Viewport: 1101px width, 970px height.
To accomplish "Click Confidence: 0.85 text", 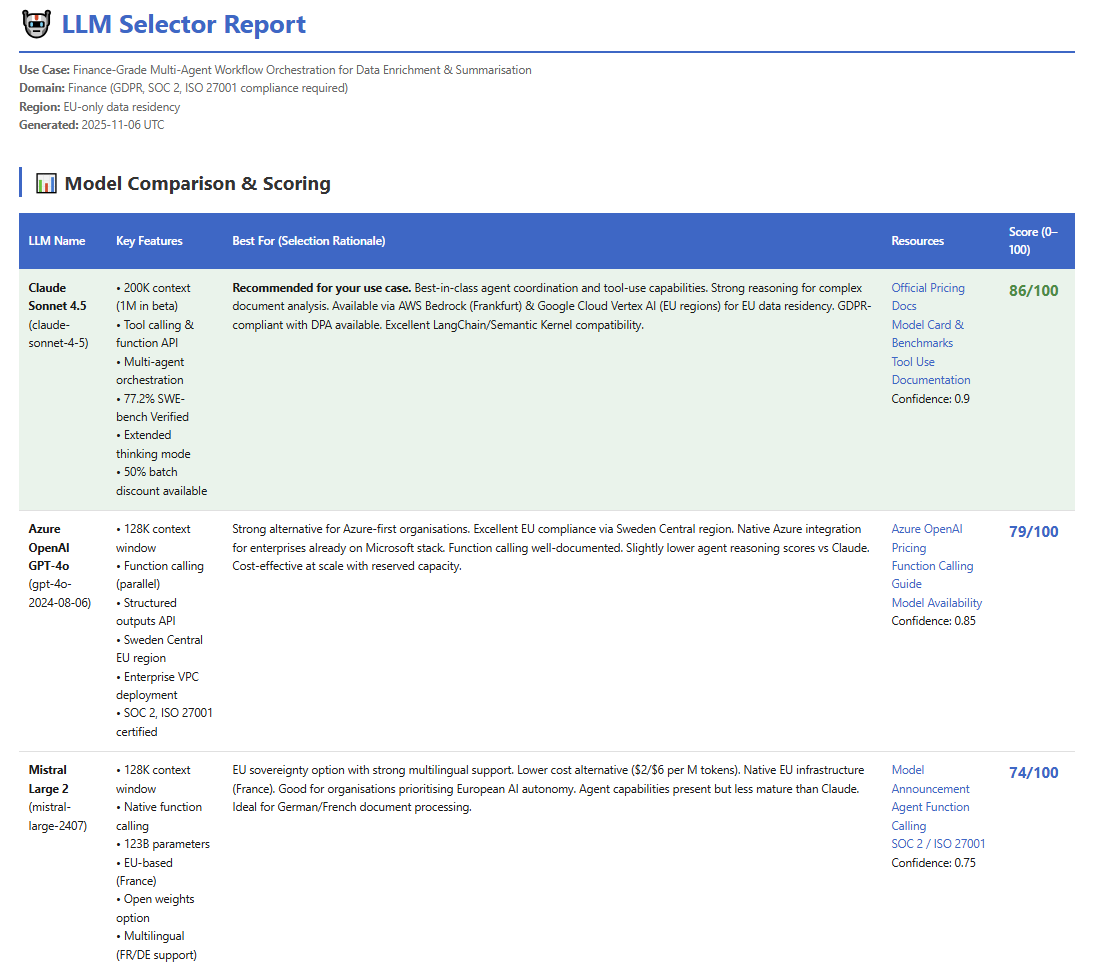I will click(933, 621).
